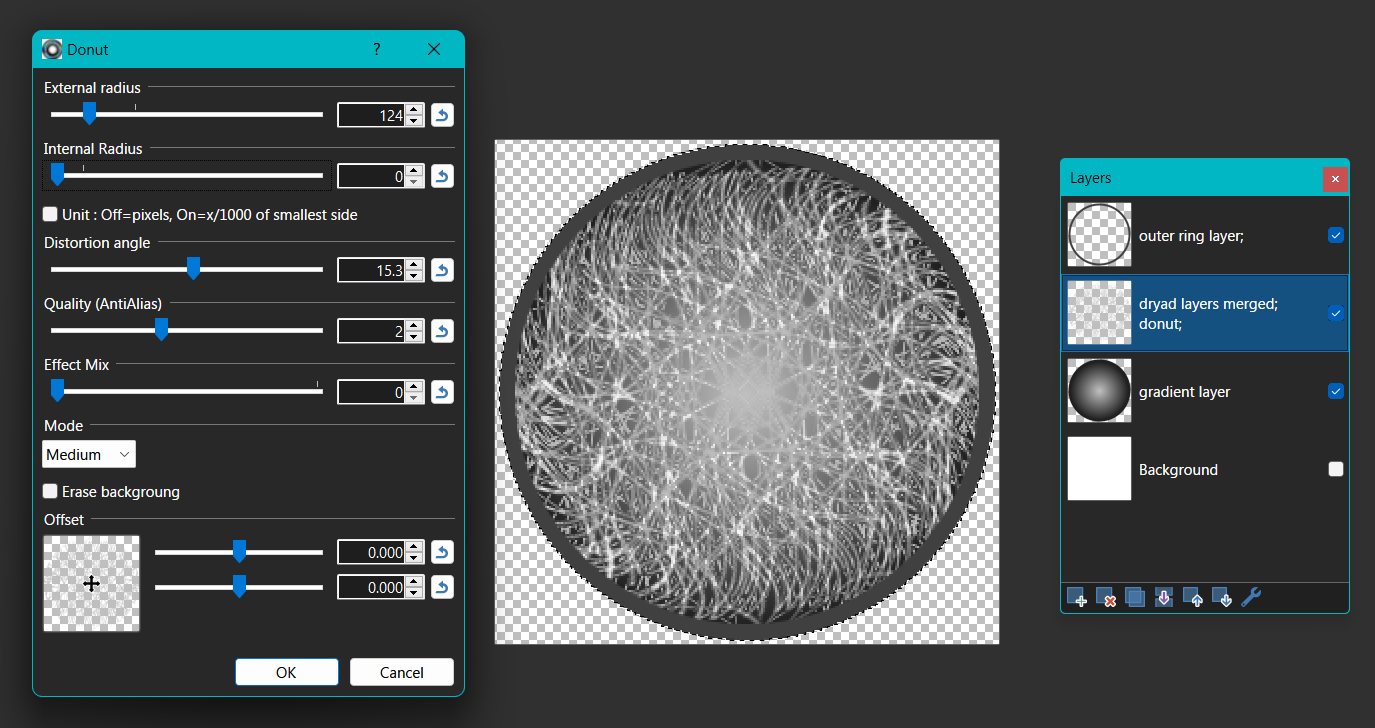This screenshot has height=728, width=1375.
Task: Select the Background layer thumbnail
Action: 1099,469
